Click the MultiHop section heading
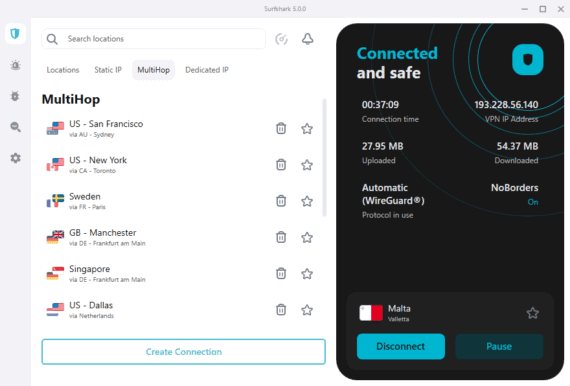The height and width of the screenshot is (386, 570). tap(71, 99)
